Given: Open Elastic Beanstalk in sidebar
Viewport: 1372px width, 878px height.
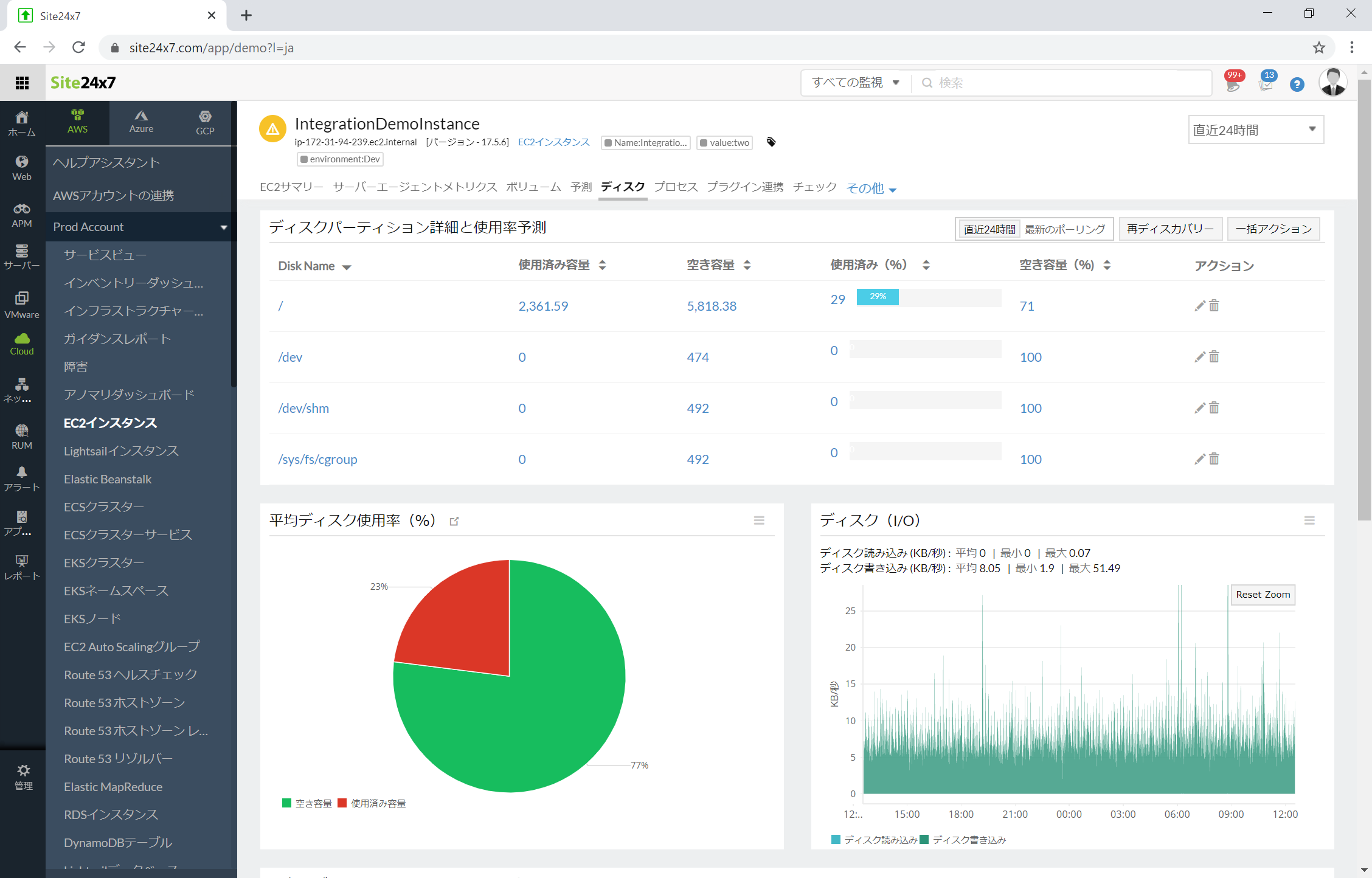Looking at the screenshot, I should [x=108, y=479].
